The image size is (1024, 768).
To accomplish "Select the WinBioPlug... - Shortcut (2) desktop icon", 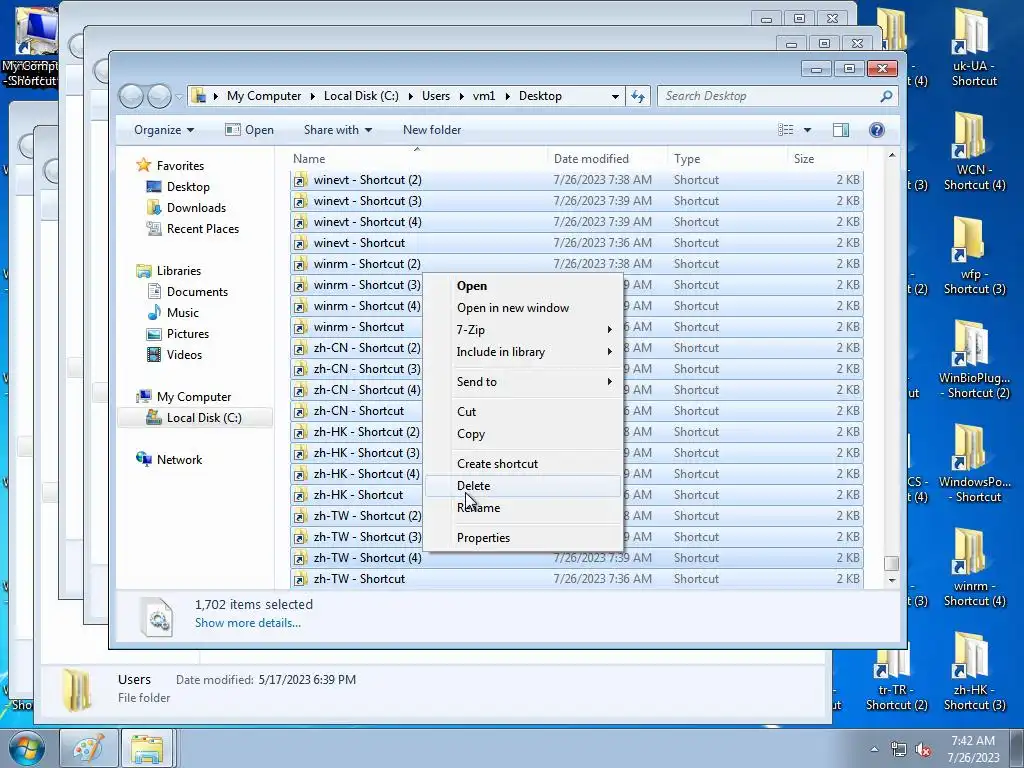I will coord(974,359).
